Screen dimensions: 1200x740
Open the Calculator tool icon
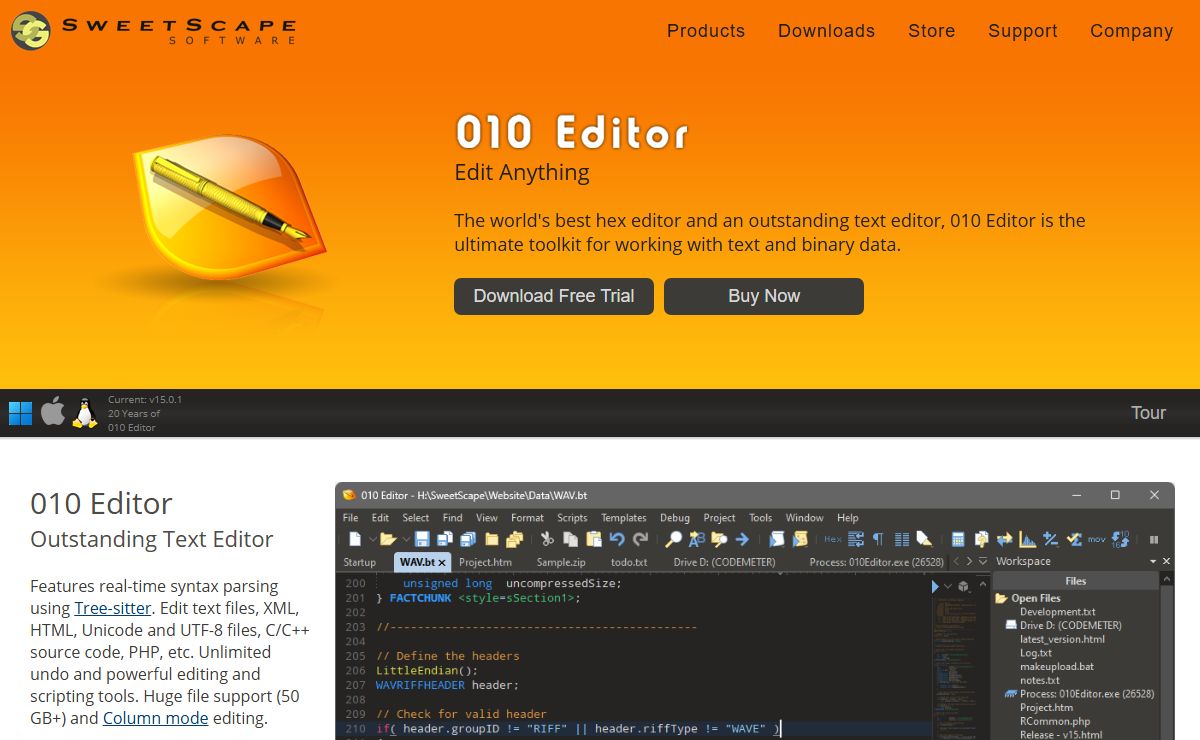pos(958,539)
